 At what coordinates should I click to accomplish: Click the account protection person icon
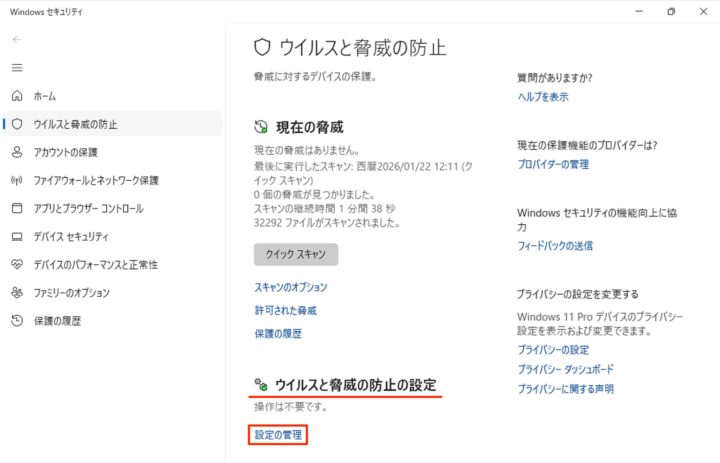16,152
